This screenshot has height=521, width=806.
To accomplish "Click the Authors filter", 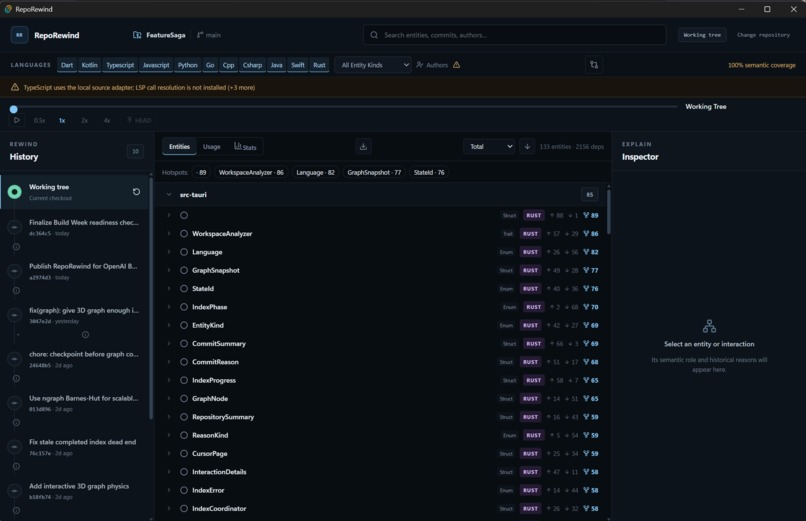I will pos(432,65).
